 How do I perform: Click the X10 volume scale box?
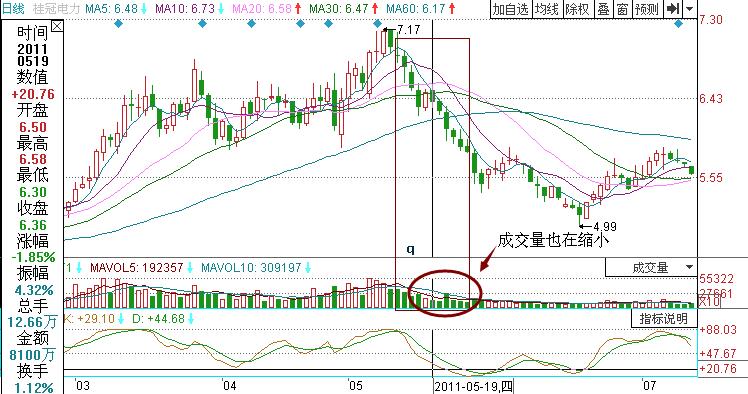pyautogui.click(x=708, y=301)
